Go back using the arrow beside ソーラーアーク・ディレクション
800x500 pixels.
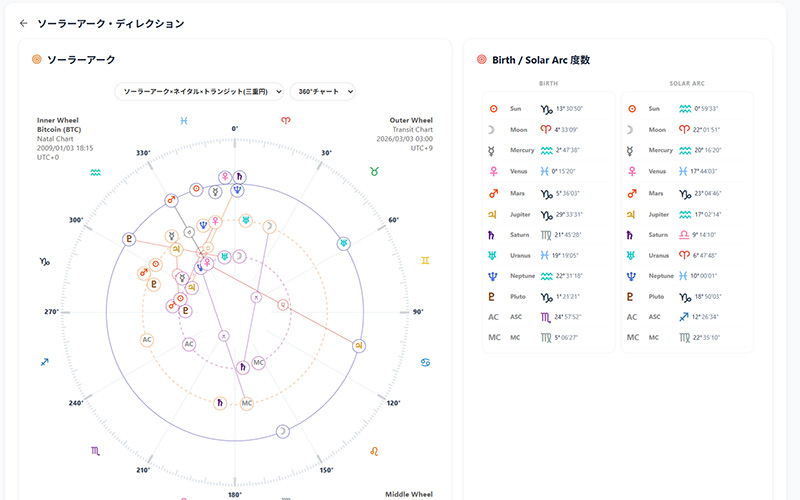tap(24, 23)
